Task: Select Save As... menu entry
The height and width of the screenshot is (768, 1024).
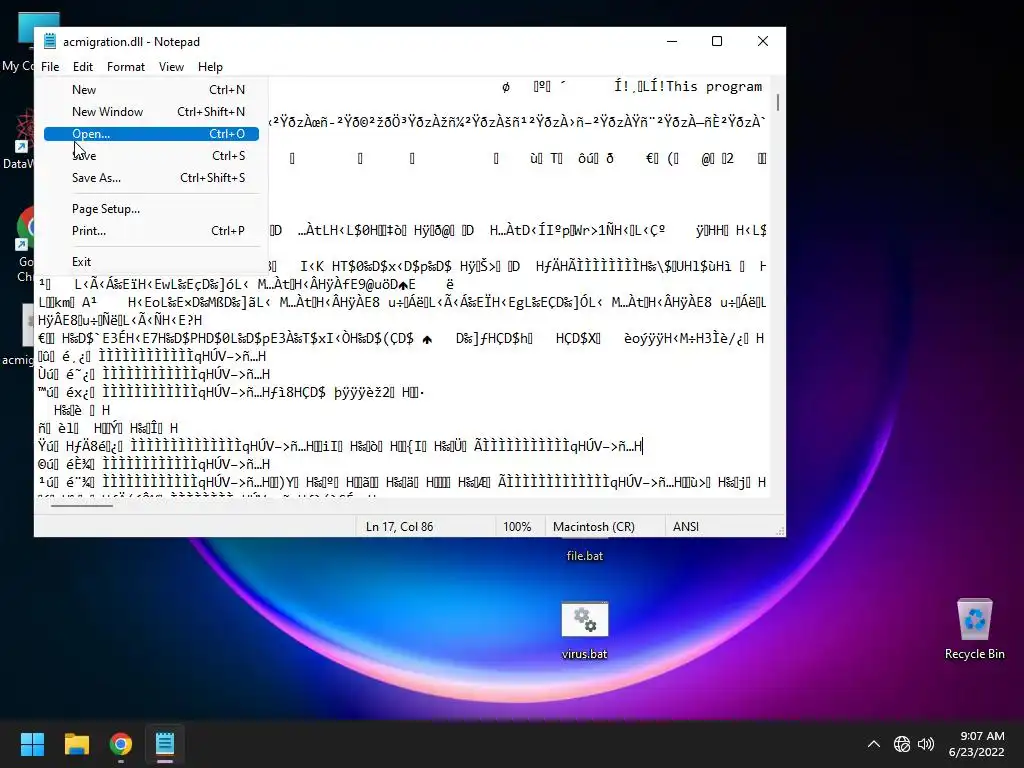Action: [152, 178]
